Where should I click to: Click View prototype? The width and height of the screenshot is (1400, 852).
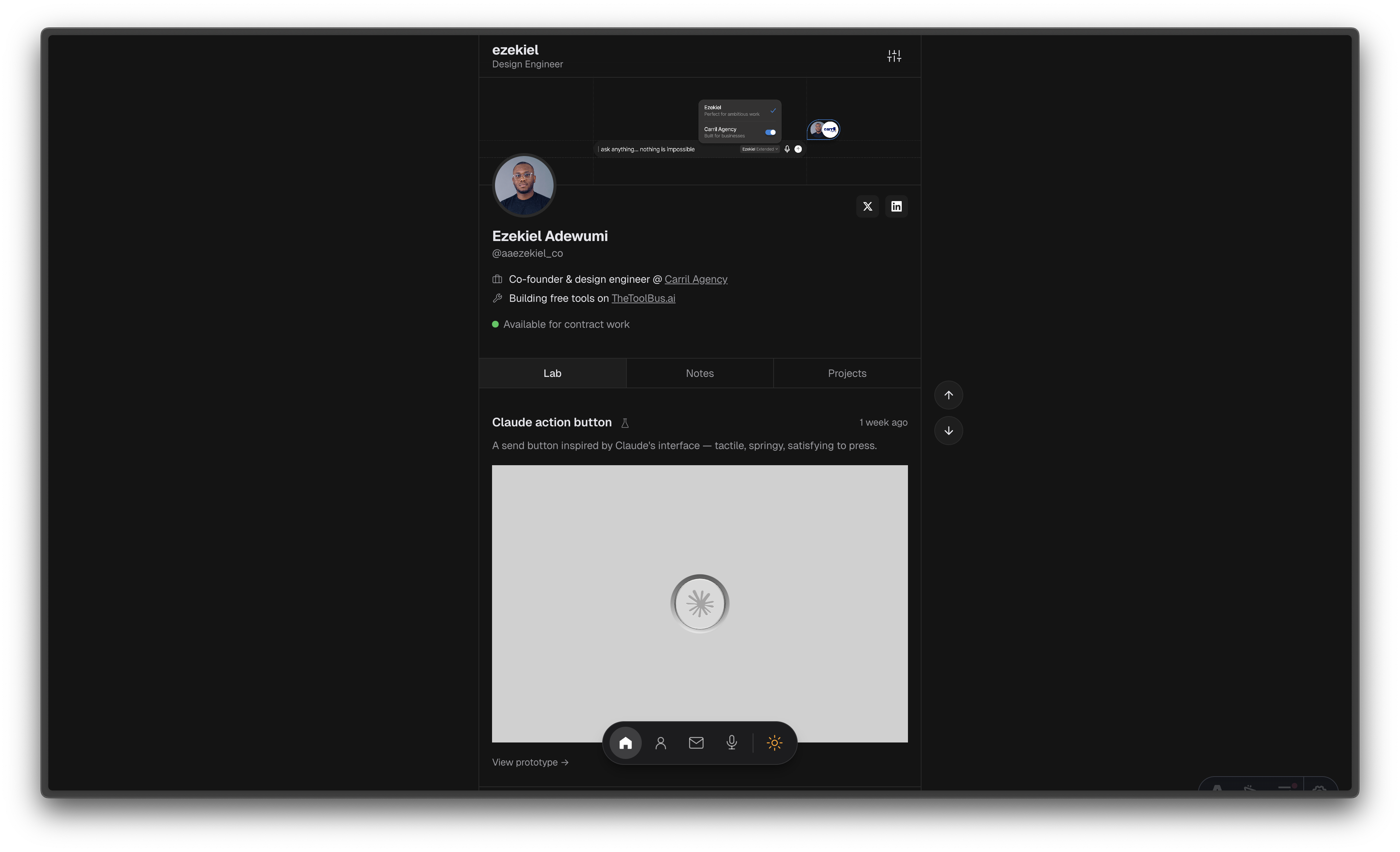point(529,762)
